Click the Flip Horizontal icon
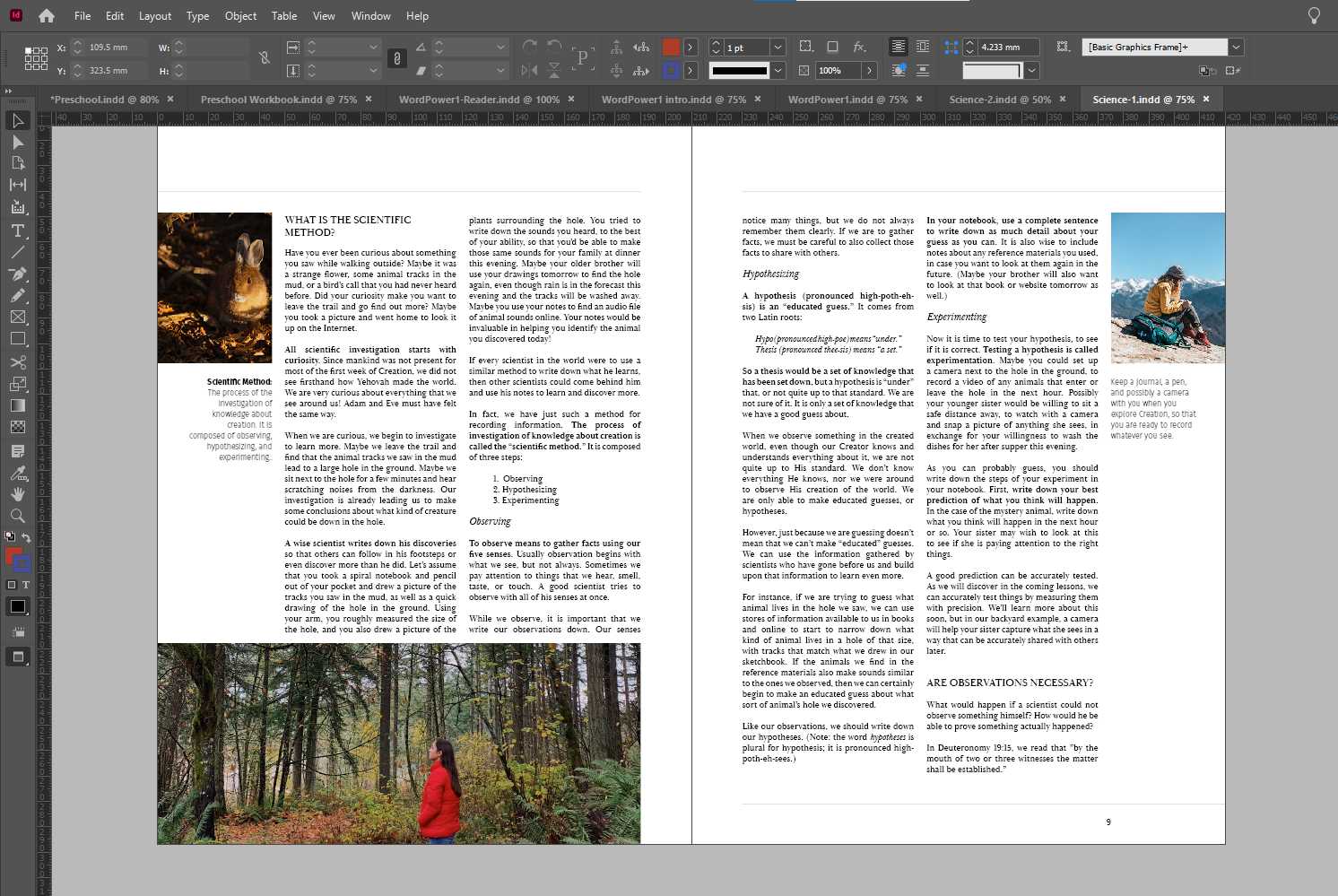The width and height of the screenshot is (1338, 896). pos(530,70)
